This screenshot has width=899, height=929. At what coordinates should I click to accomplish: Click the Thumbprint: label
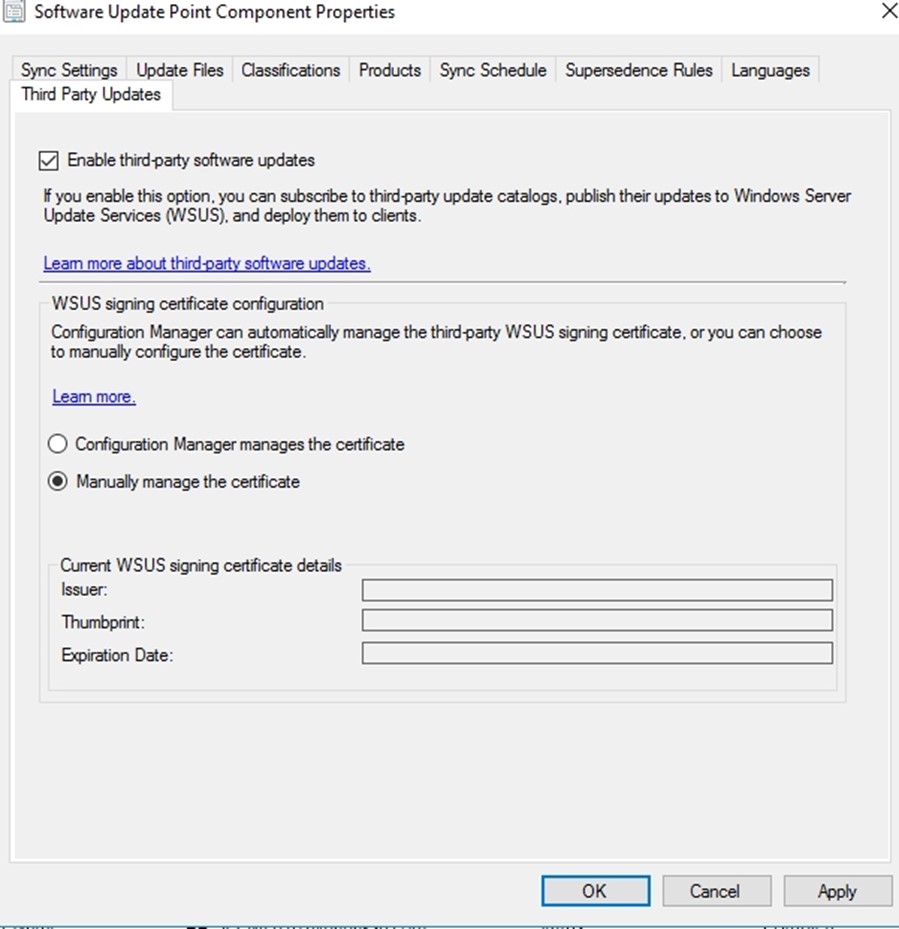coord(103,622)
